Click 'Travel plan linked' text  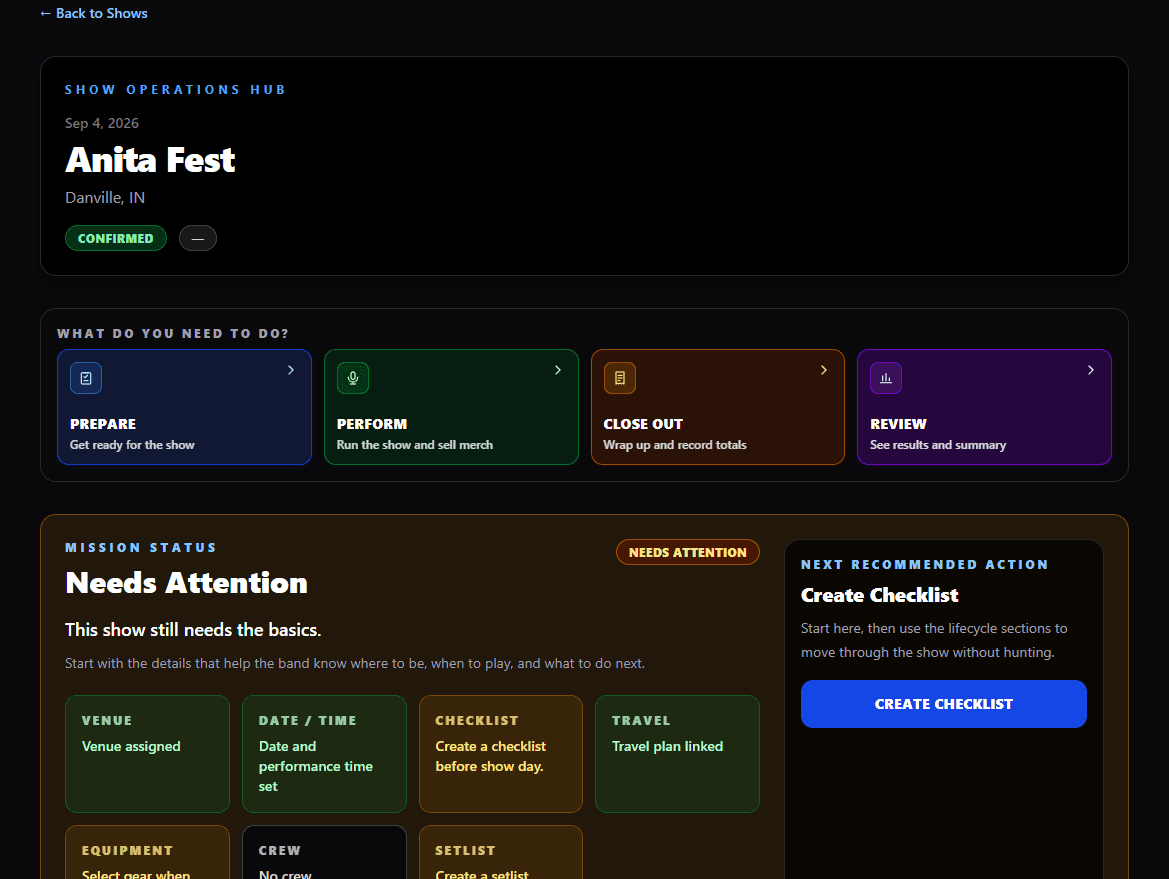pyautogui.click(x=667, y=746)
